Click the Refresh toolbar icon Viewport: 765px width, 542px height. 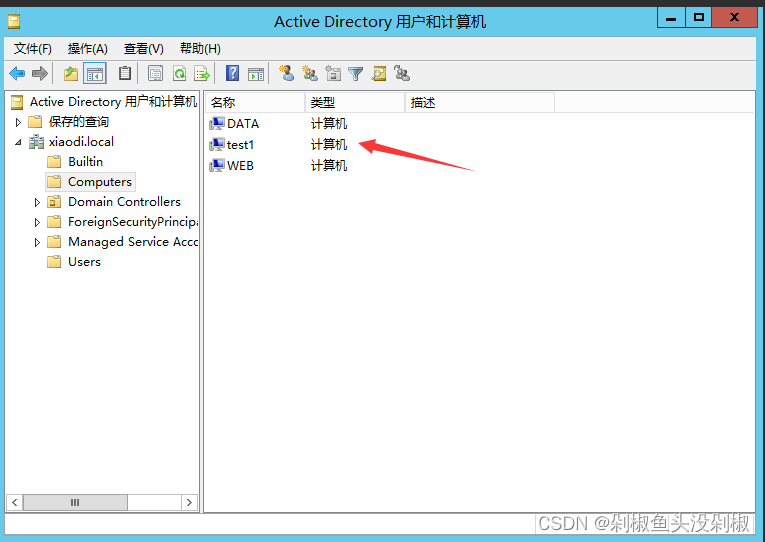click(180, 74)
